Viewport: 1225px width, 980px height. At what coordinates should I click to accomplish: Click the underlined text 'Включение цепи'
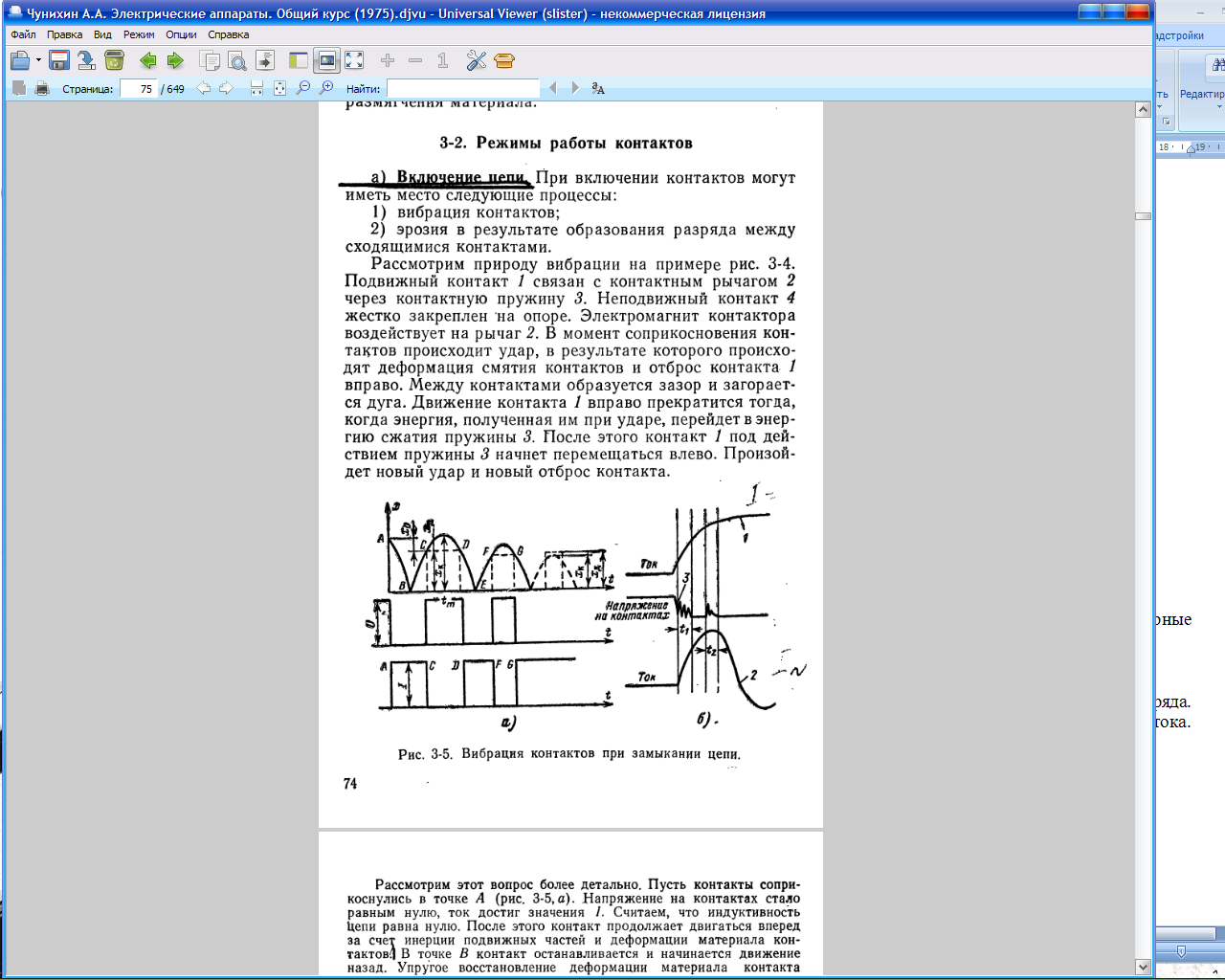coord(461,177)
